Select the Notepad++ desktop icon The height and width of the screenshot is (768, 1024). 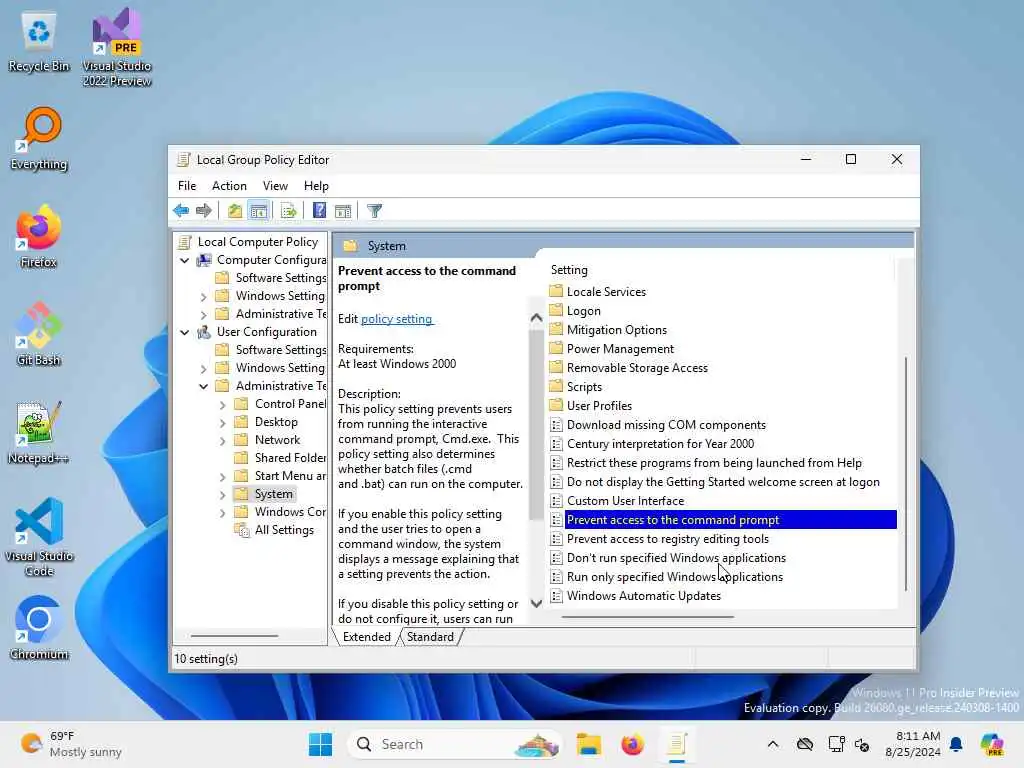(39, 433)
